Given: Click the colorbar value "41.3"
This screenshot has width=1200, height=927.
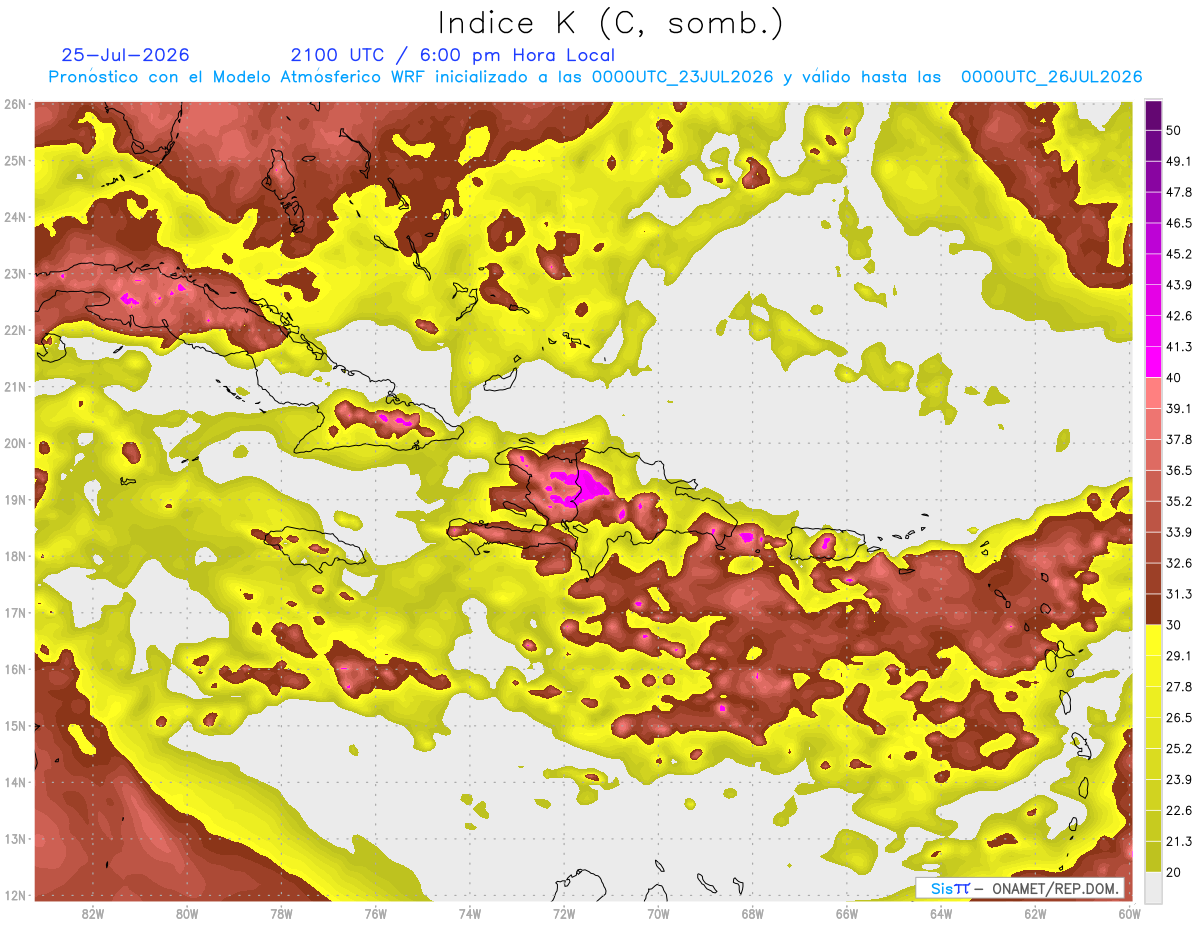Looking at the screenshot, I should pos(1179,347).
